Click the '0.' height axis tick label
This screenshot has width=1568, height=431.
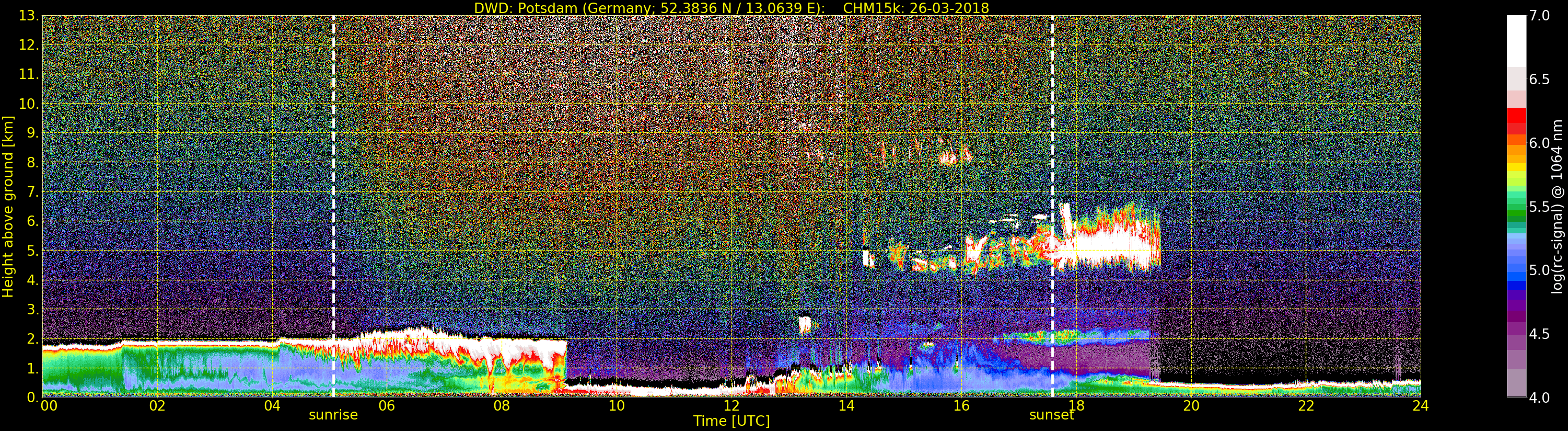(33, 397)
